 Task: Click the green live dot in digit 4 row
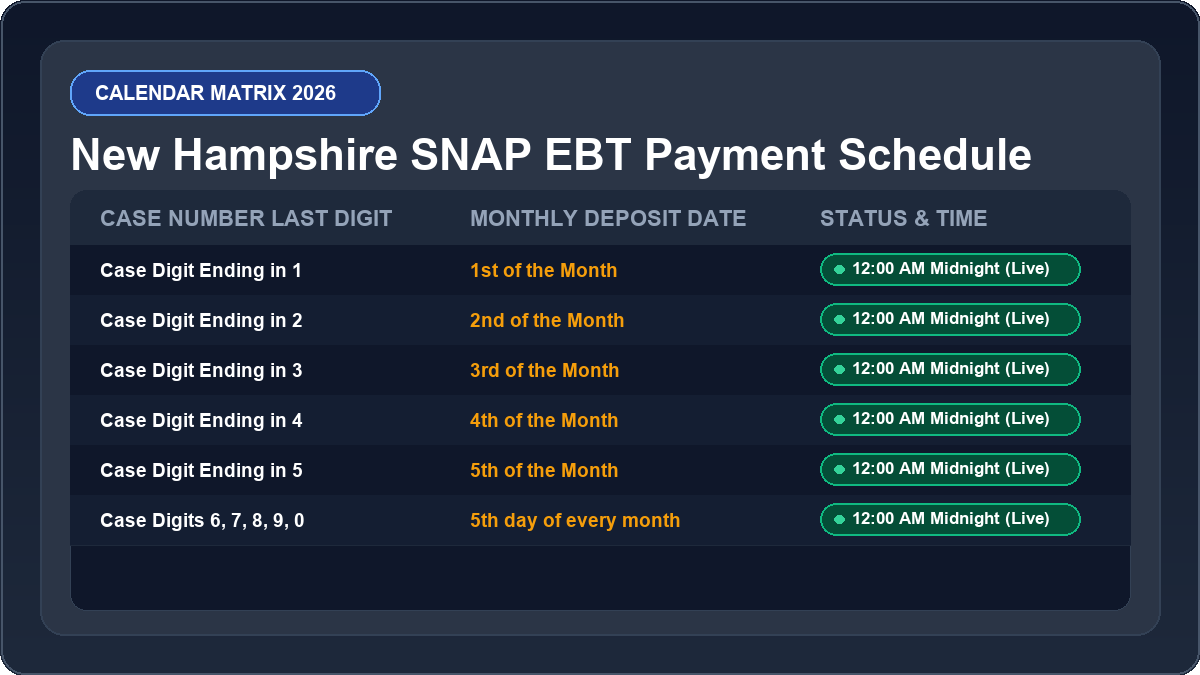pyautogui.click(x=839, y=419)
